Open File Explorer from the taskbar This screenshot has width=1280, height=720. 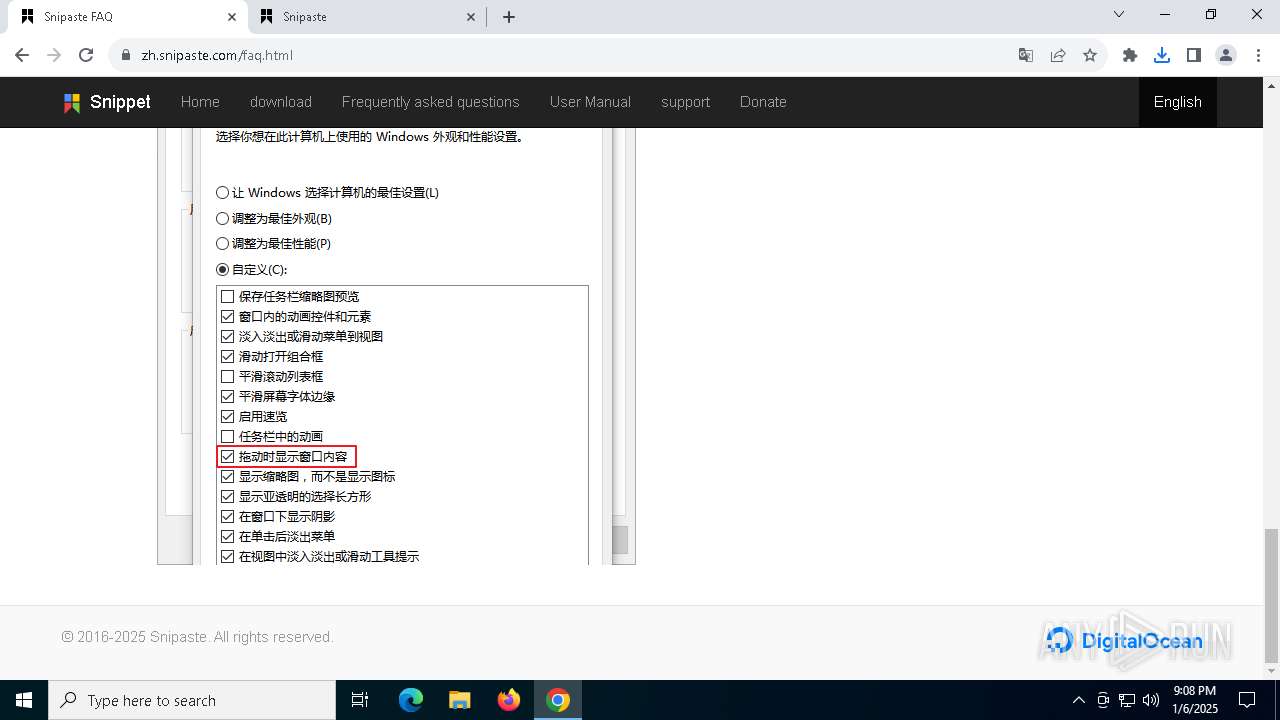(460, 700)
